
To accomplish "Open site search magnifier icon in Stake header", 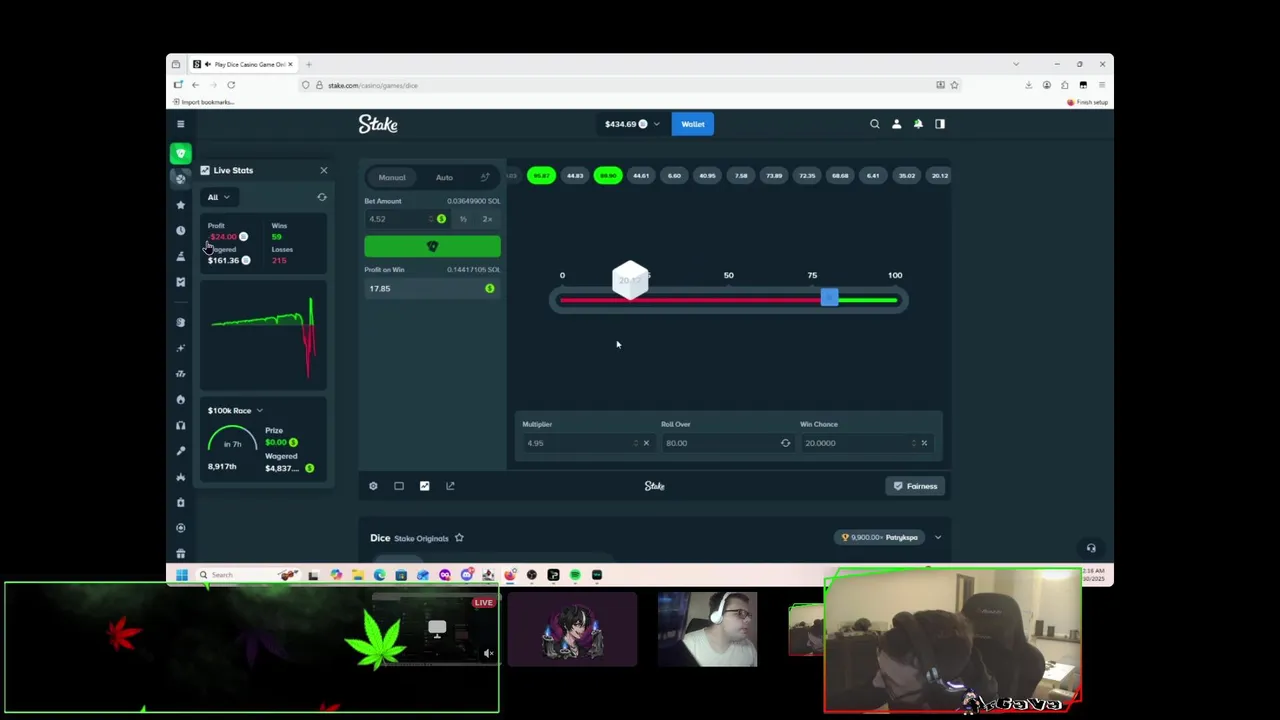I will point(875,124).
